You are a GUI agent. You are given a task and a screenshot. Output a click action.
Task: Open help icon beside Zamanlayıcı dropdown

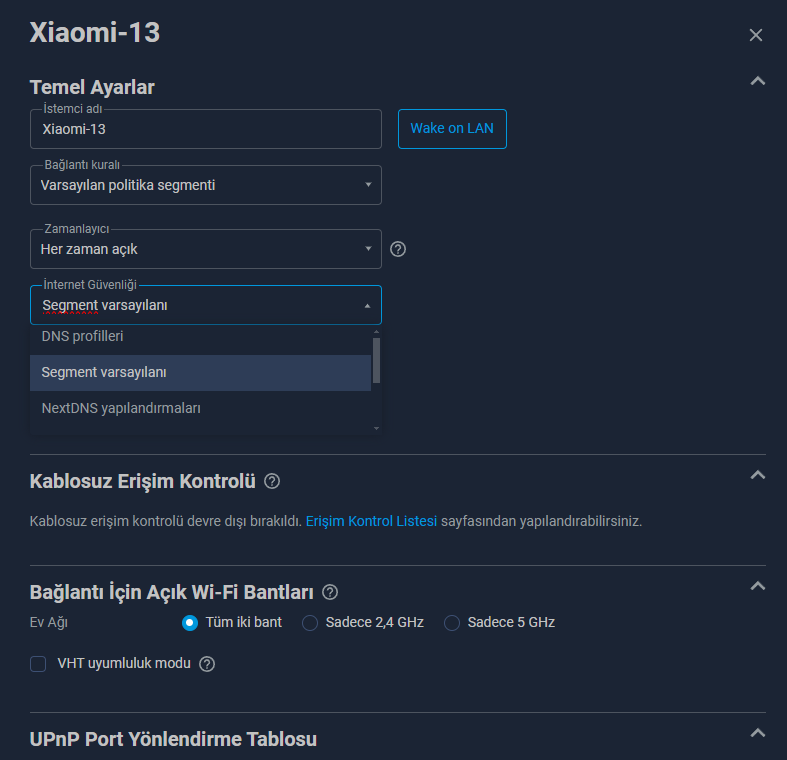398,249
